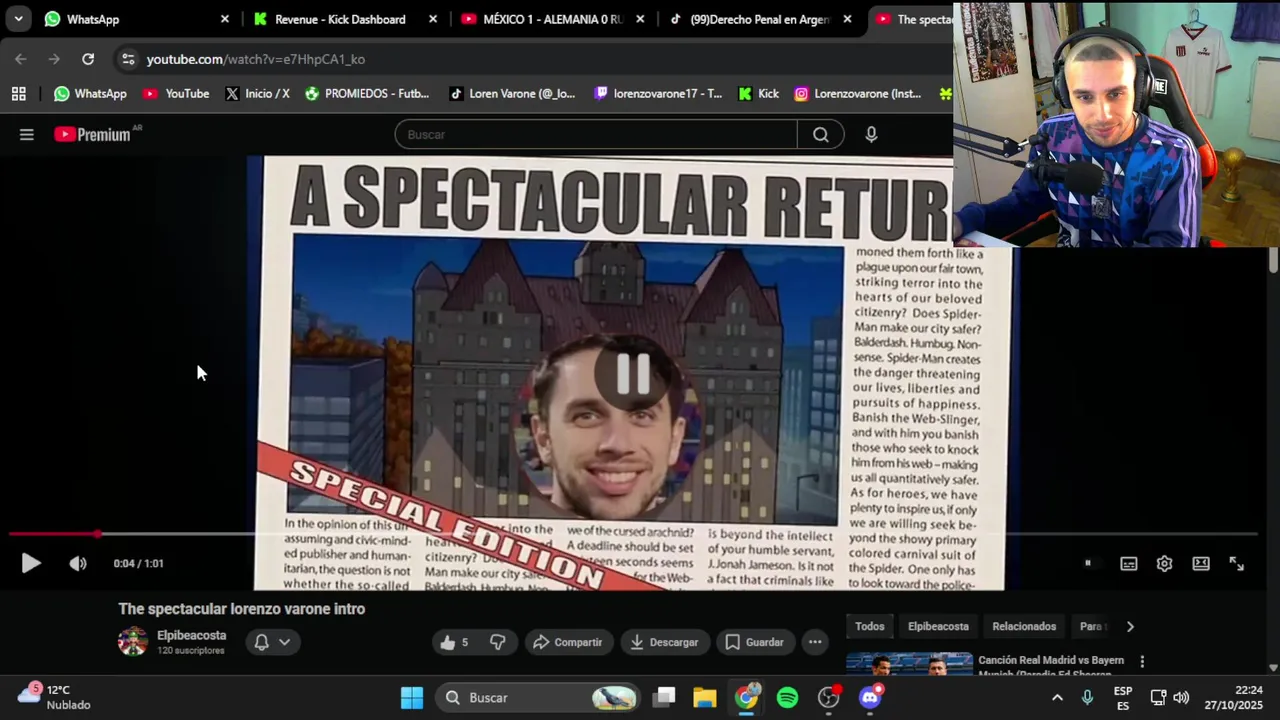
Task: Select the Elpibeacosta filter chip
Action: tap(938, 626)
